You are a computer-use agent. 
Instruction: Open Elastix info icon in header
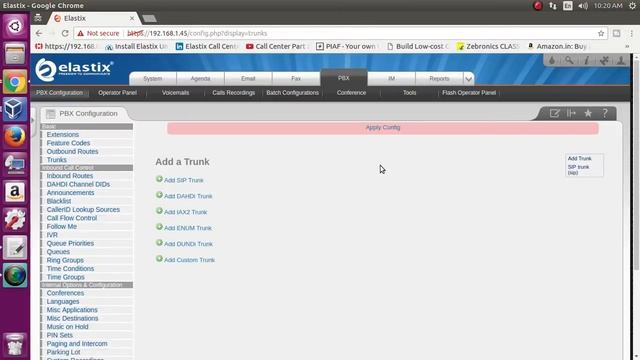(x=587, y=60)
